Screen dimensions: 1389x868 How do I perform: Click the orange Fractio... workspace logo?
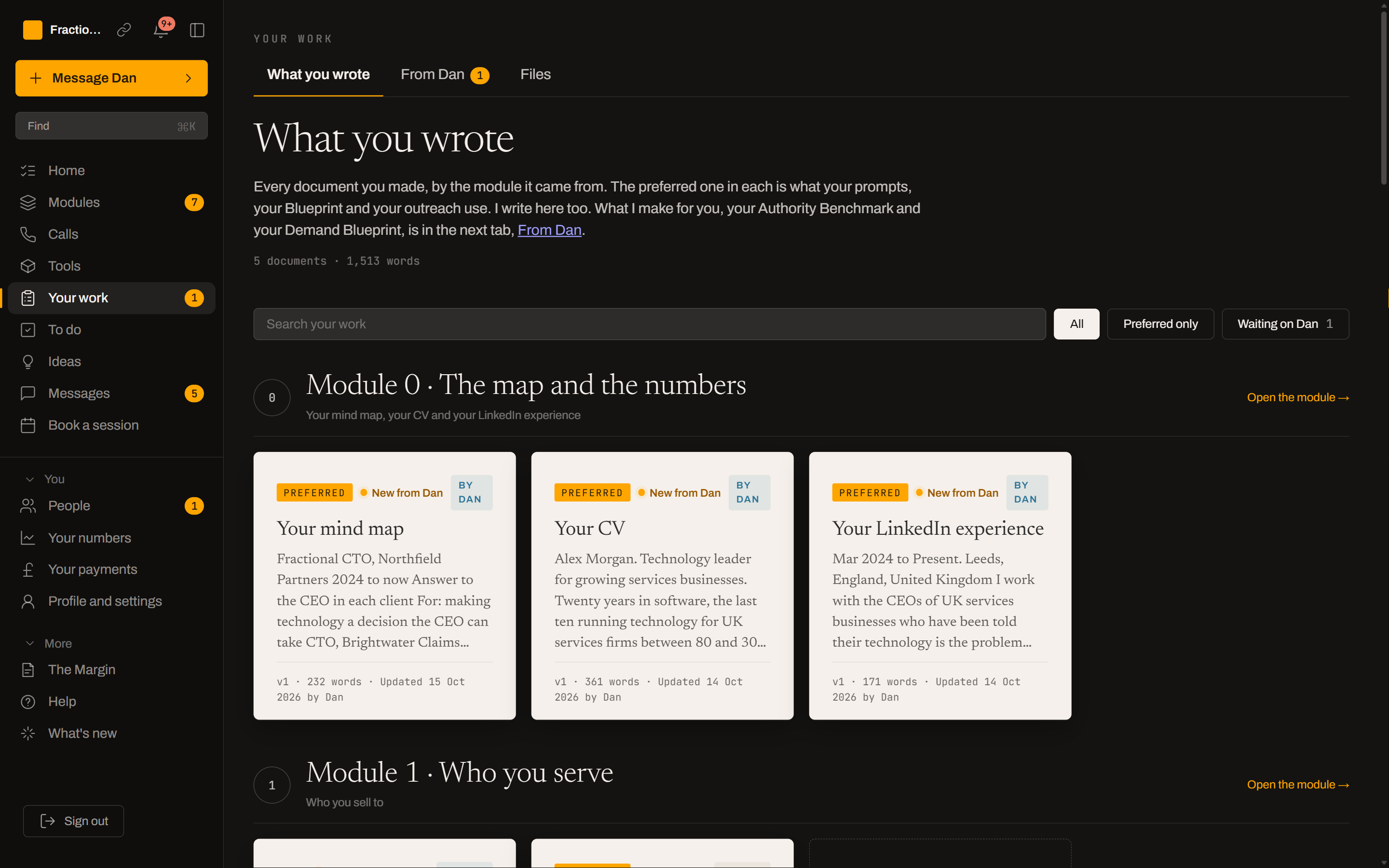pyautogui.click(x=33, y=30)
